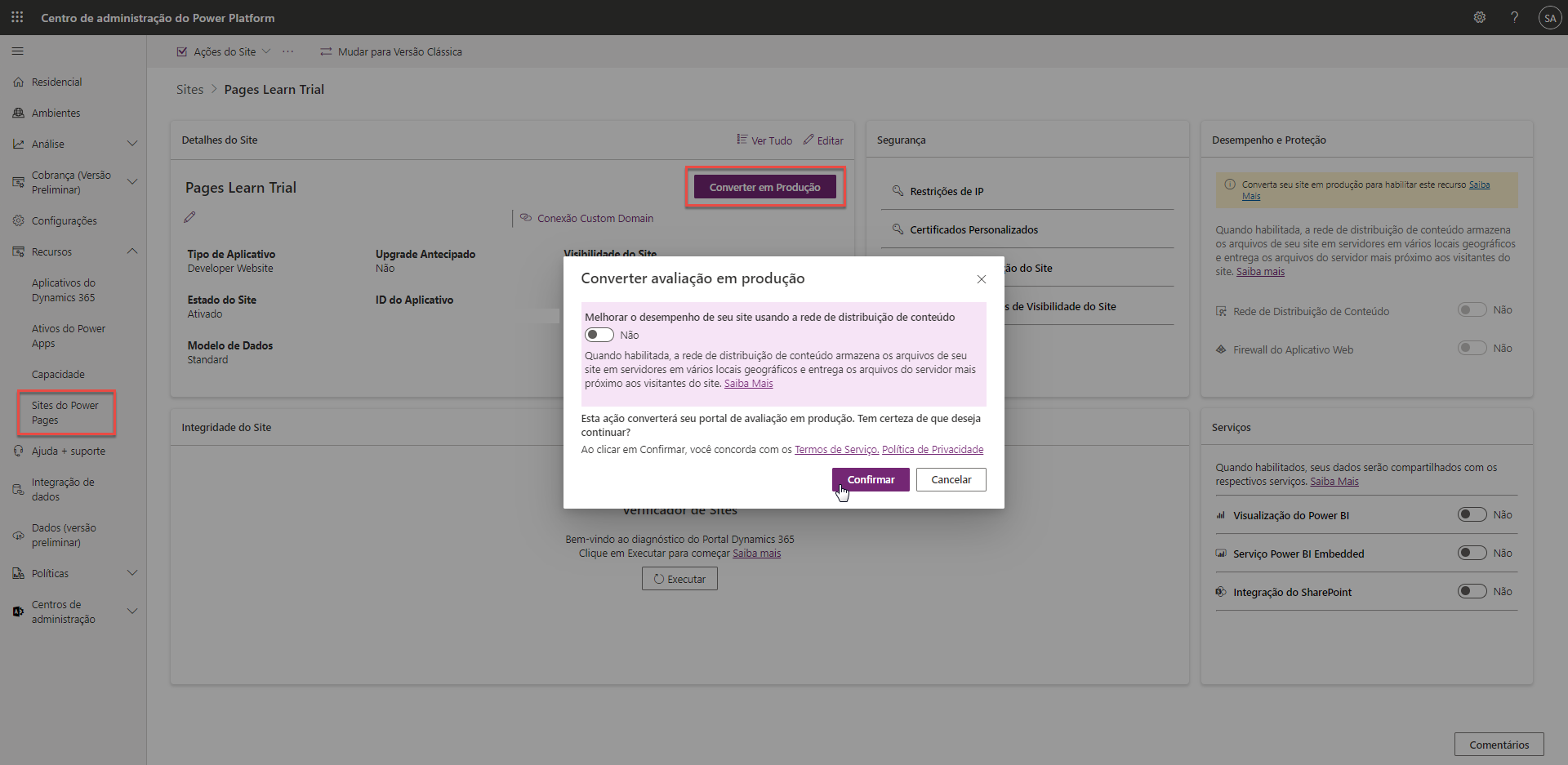1568x765 pixels.
Task: Click the Configurações gear icon in sidebar
Action: tap(19, 220)
